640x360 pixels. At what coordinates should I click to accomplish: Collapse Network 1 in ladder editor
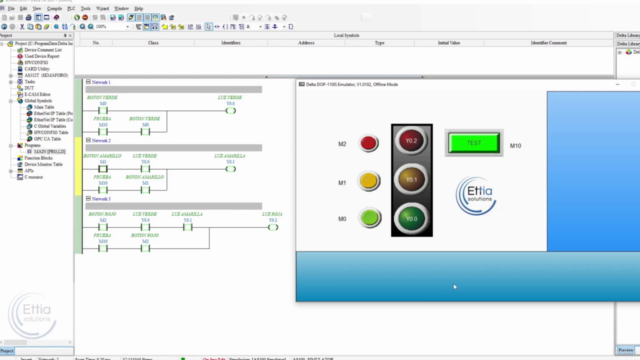88,82
